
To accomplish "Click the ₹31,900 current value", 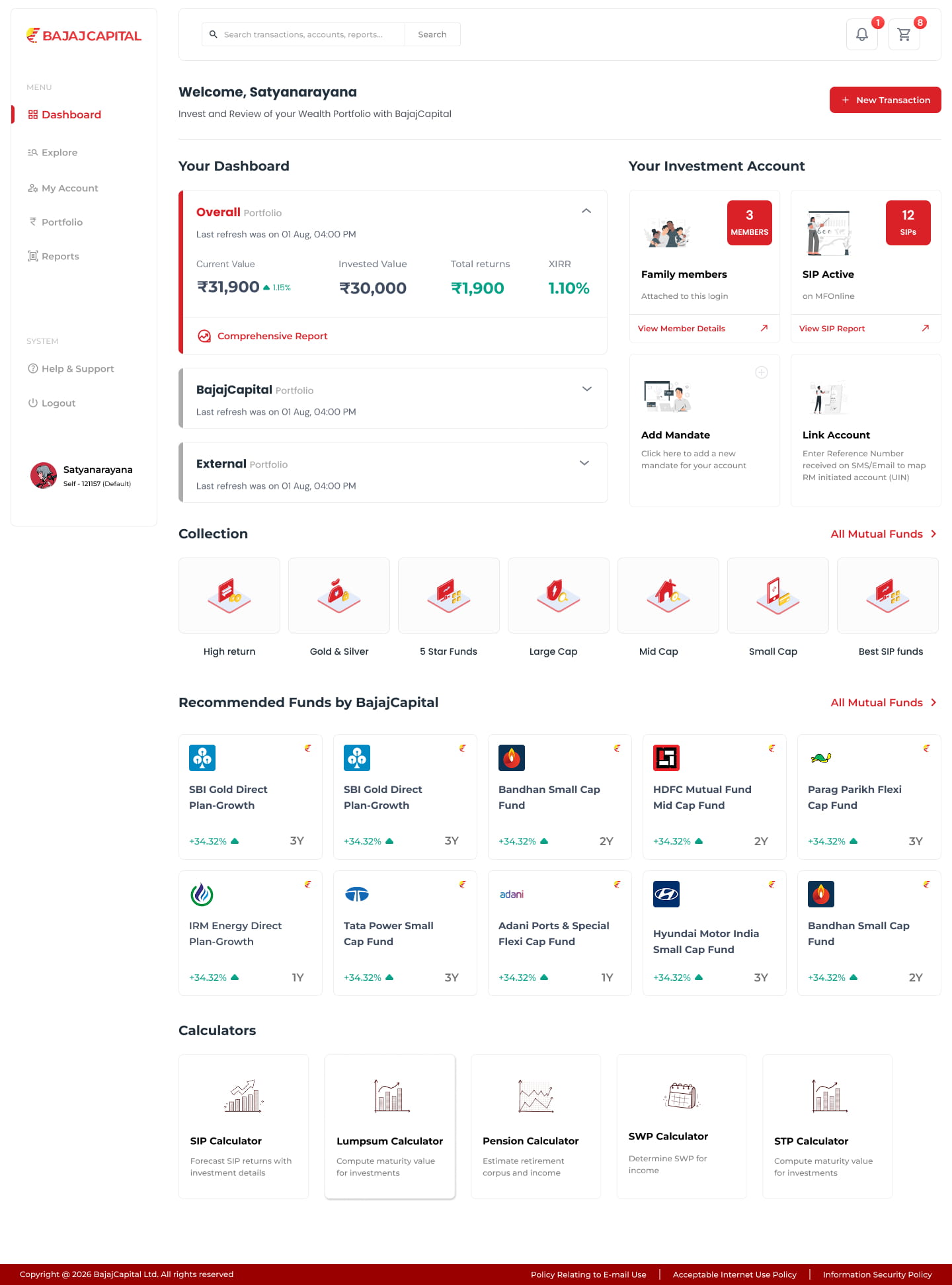I will 228,287.
